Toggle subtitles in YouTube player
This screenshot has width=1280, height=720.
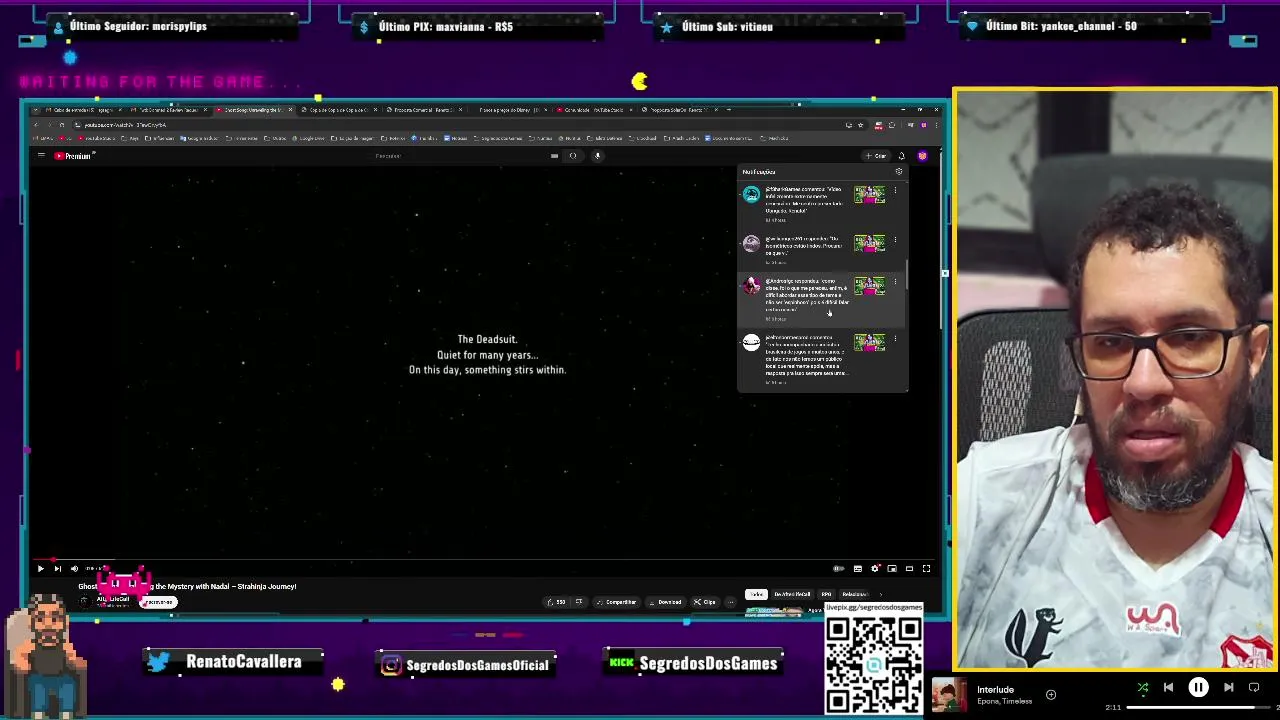858,568
